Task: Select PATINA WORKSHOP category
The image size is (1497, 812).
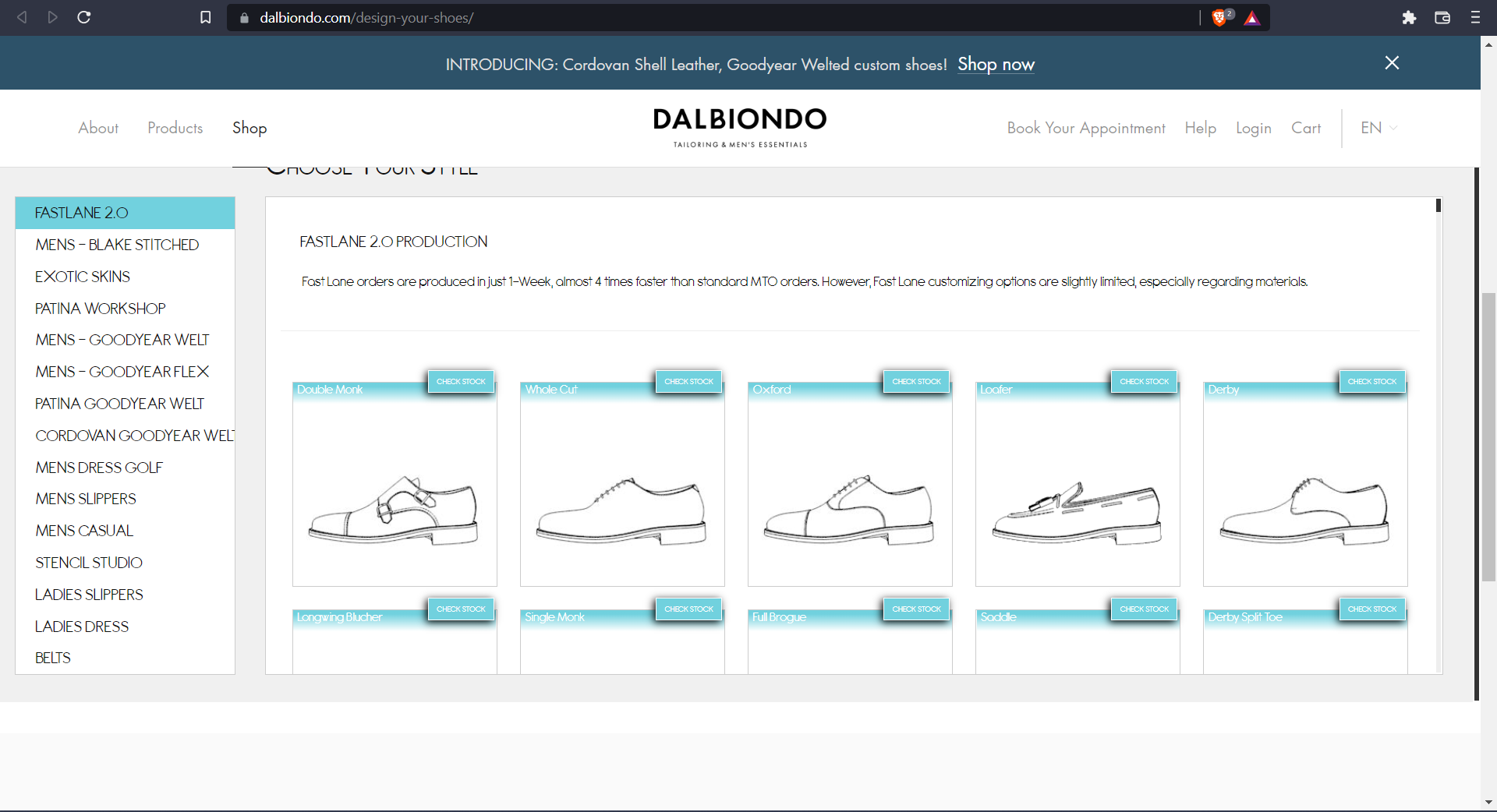Action: (125, 309)
